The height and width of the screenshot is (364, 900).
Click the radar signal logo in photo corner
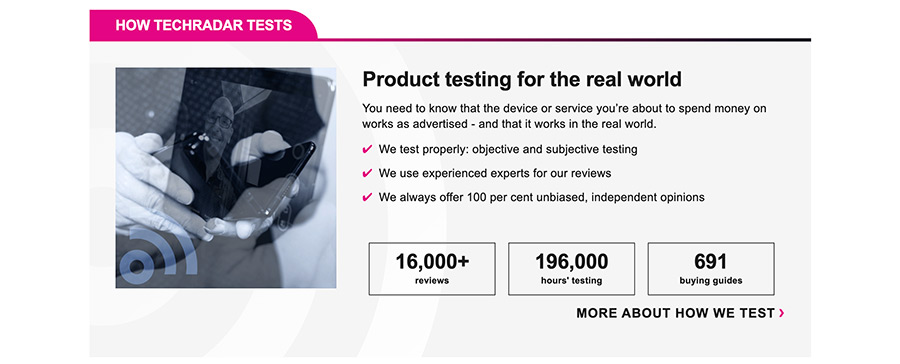[x=156, y=255]
